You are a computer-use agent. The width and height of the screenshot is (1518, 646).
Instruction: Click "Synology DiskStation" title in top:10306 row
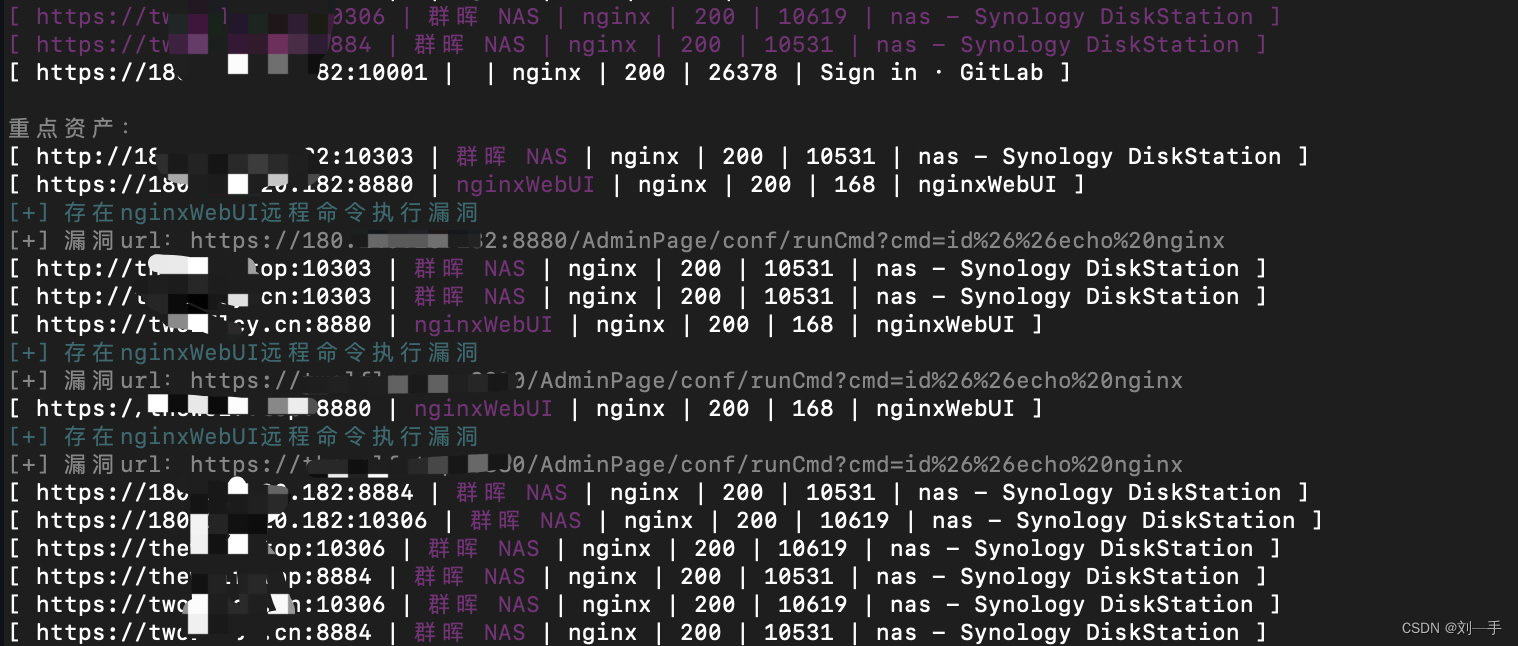[1113, 549]
